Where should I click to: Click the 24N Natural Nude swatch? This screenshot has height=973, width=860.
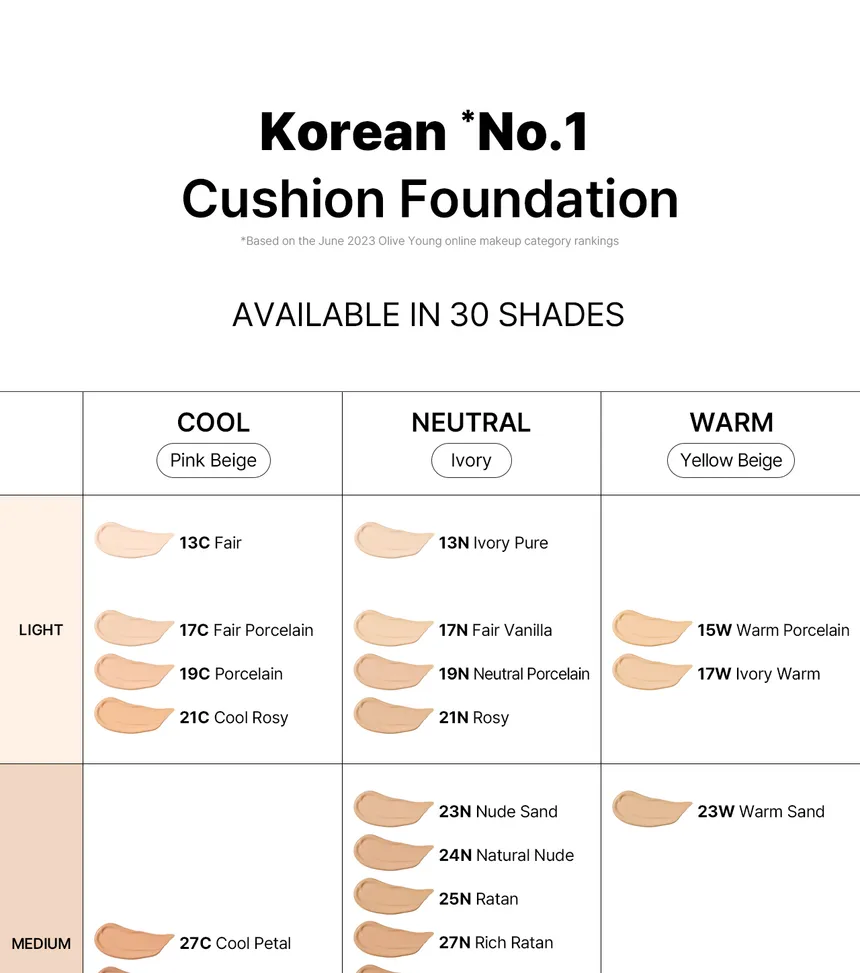[392, 853]
